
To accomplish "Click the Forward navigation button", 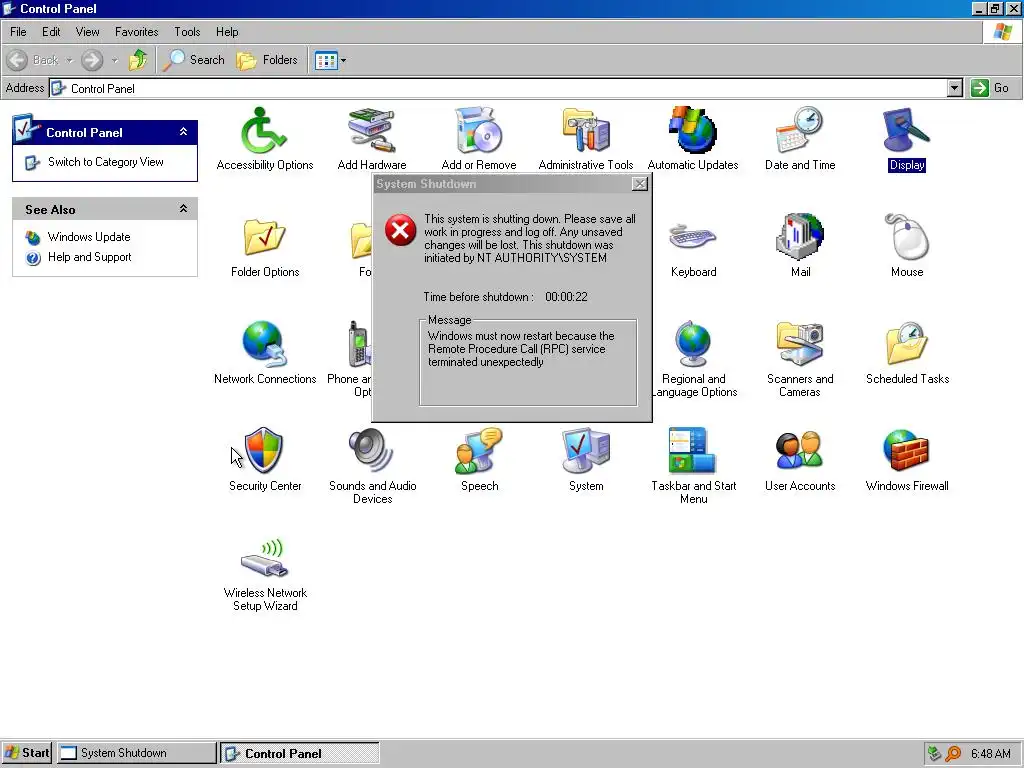I will pyautogui.click(x=92, y=60).
